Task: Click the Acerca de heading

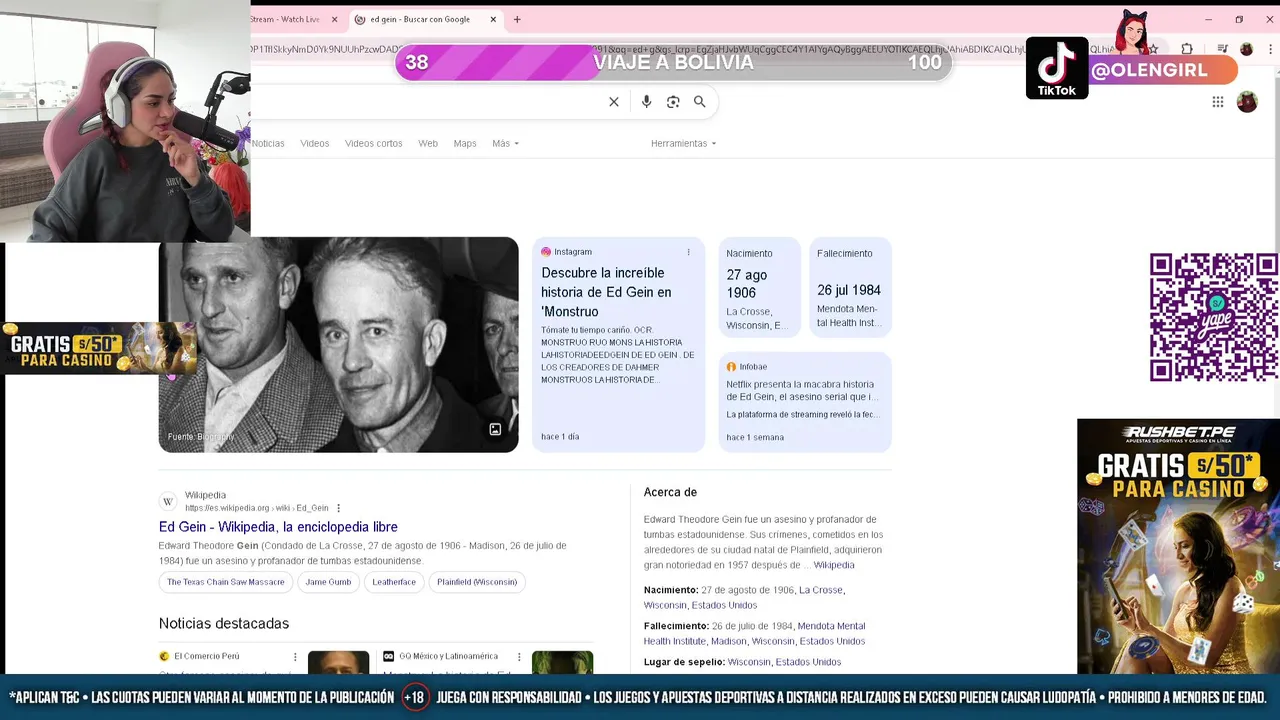Action: coord(670,493)
